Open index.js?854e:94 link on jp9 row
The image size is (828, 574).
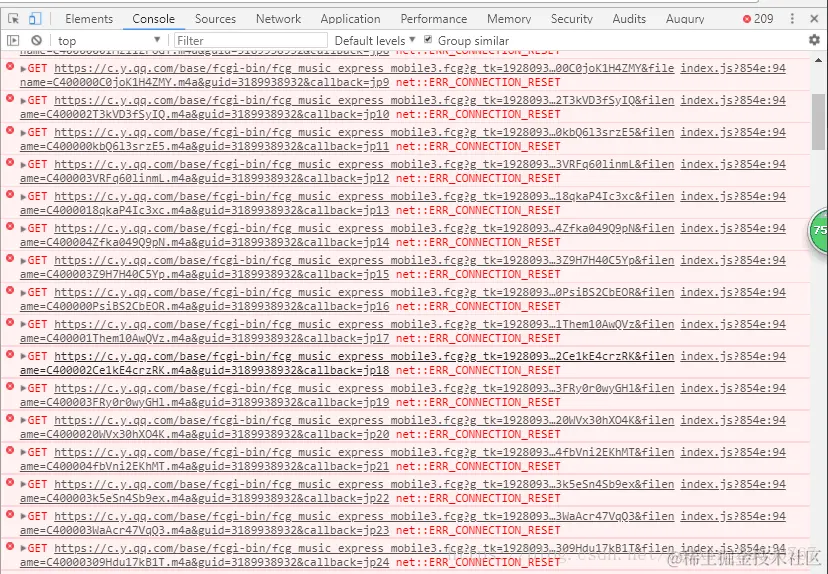(732, 68)
